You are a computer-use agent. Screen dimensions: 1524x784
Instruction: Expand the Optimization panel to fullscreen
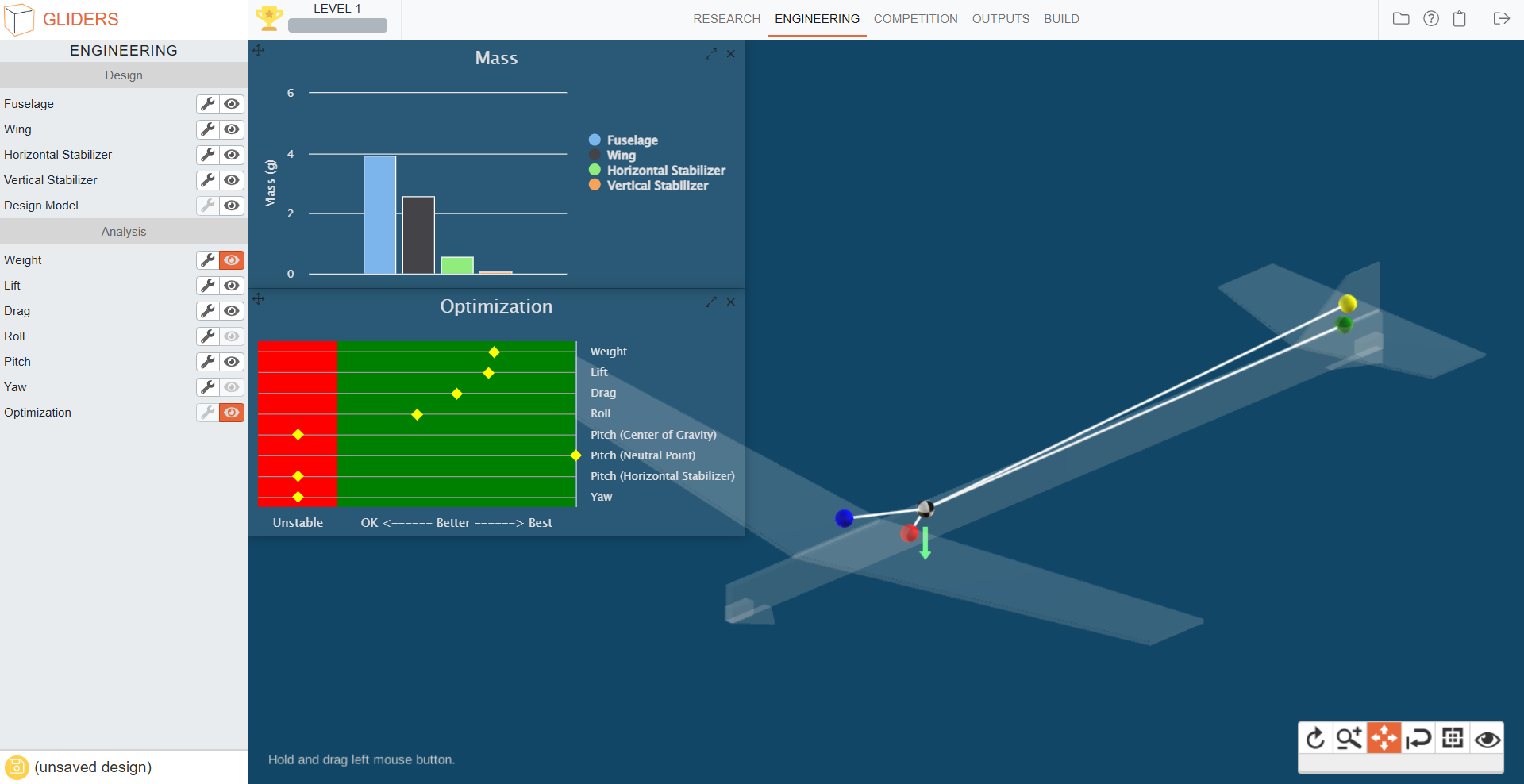pyautogui.click(x=710, y=302)
